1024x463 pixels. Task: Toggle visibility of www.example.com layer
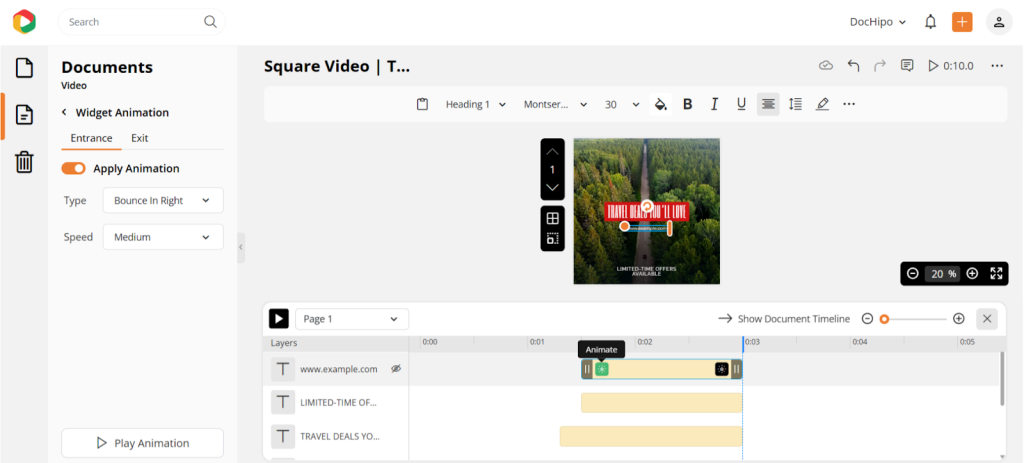click(x=395, y=369)
